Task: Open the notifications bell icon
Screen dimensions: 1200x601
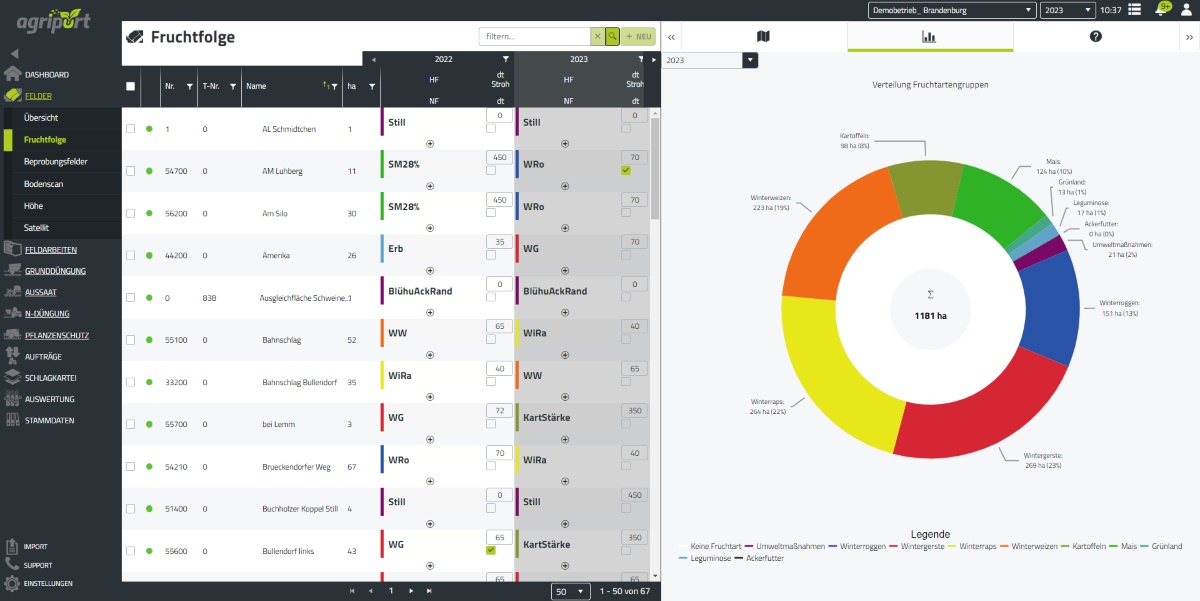Action: pyautogui.click(x=1161, y=10)
